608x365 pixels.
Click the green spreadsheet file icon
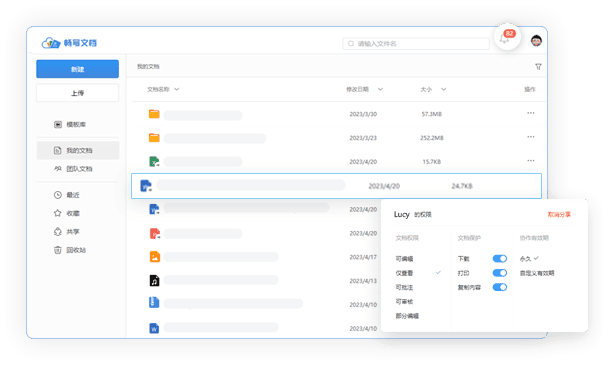pyautogui.click(x=154, y=161)
